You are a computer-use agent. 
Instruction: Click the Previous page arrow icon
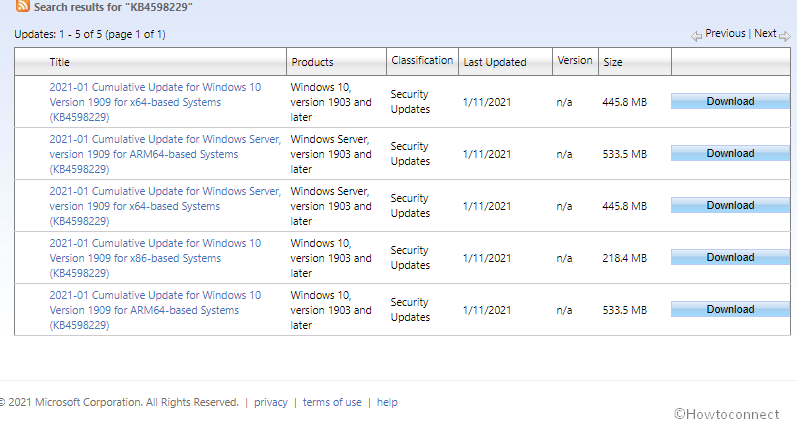(x=697, y=35)
